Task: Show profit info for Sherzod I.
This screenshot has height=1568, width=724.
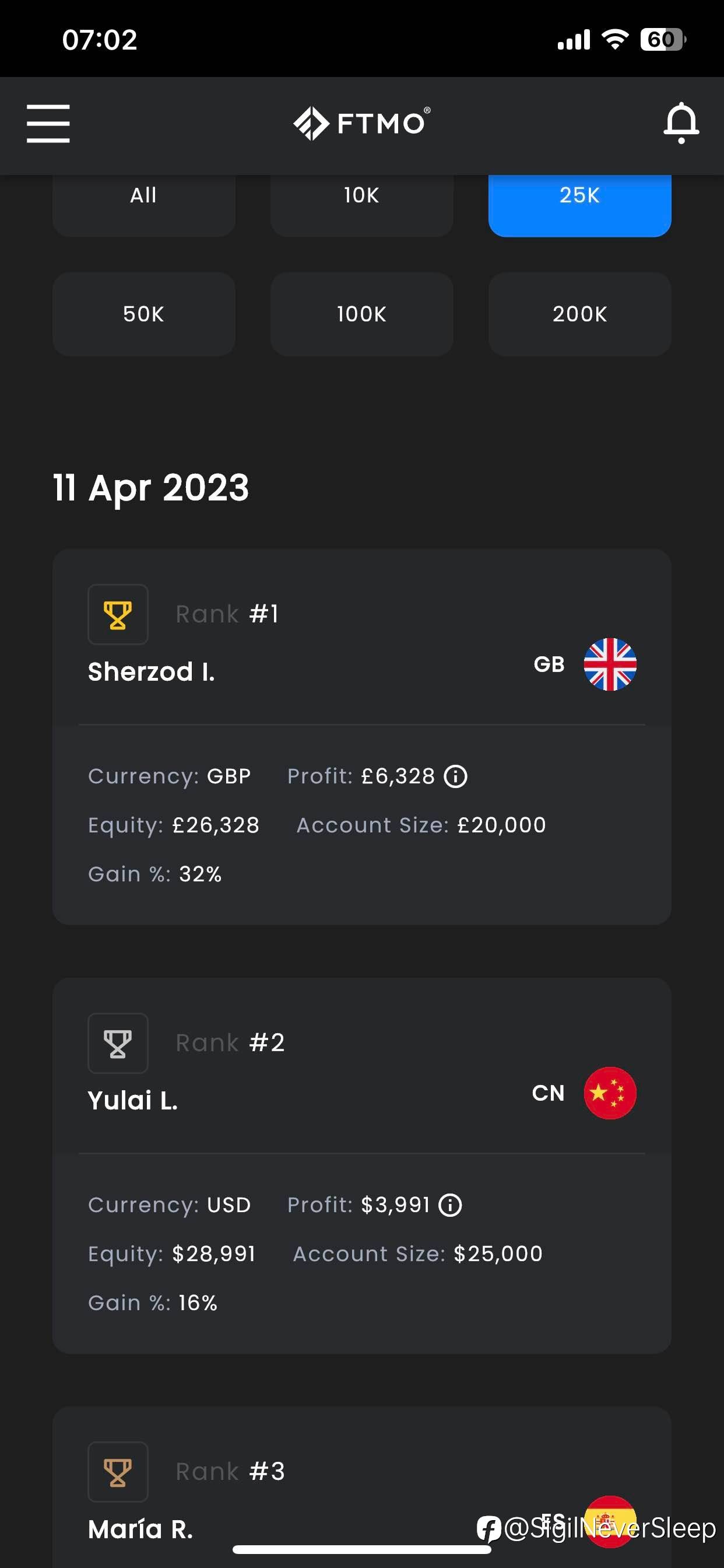Action: (456, 776)
